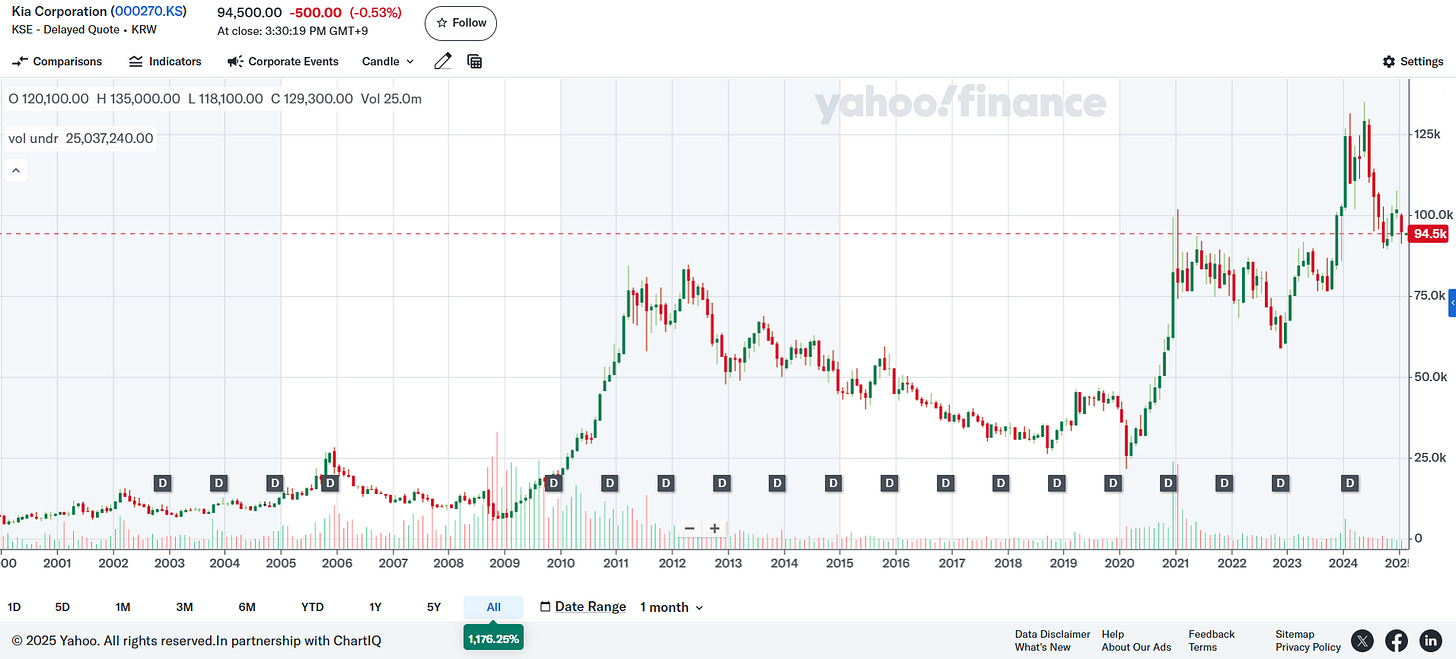Click dividend marker at end of 2020
This screenshot has width=1456, height=659.
tap(1168, 483)
